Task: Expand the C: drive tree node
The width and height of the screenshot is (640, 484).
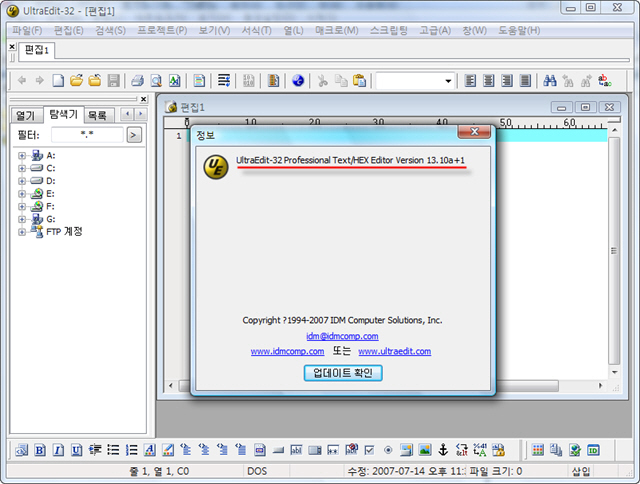Action: [x=22, y=168]
